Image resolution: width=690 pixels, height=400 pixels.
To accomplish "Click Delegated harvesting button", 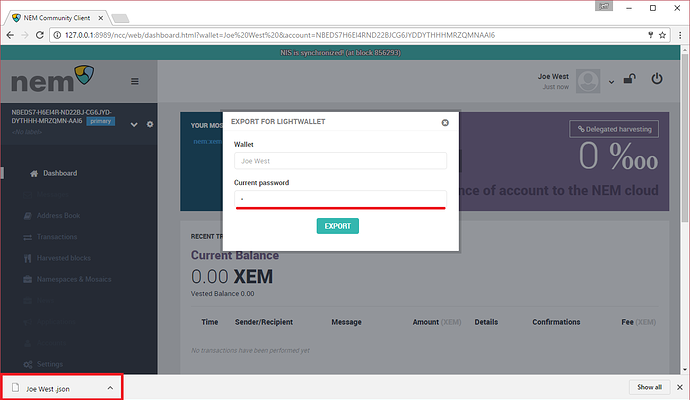I will (x=614, y=129).
